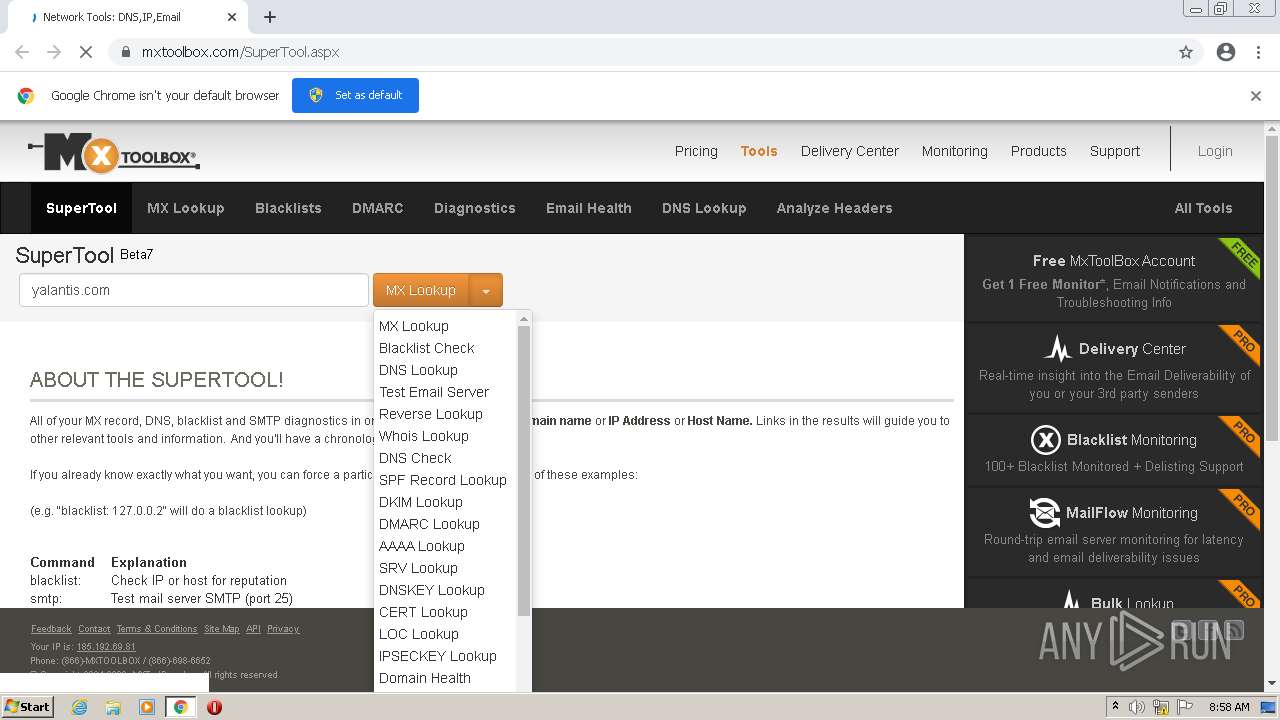Bookmark this page with the star
1280x720 pixels.
[x=1186, y=52]
